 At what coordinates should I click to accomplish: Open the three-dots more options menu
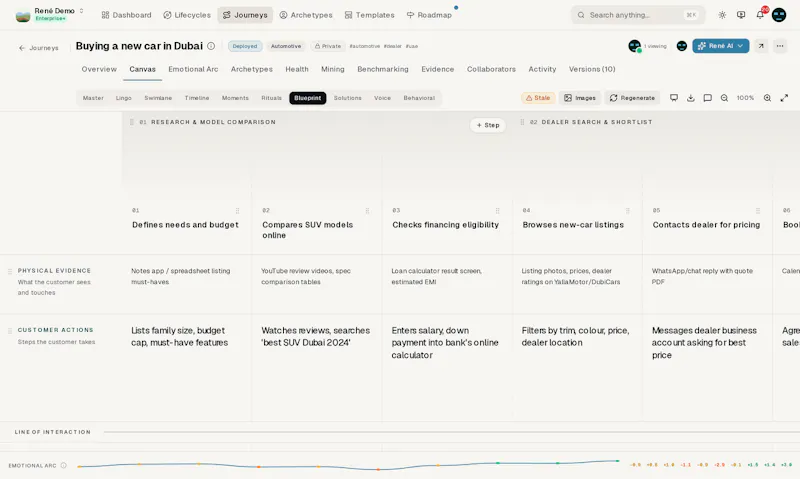(780, 46)
